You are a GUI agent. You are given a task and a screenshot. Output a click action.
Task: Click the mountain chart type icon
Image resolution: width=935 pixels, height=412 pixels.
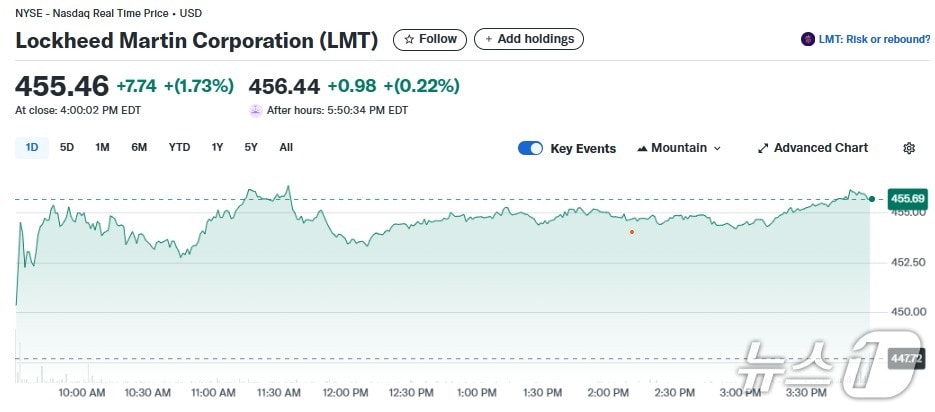pyautogui.click(x=642, y=148)
